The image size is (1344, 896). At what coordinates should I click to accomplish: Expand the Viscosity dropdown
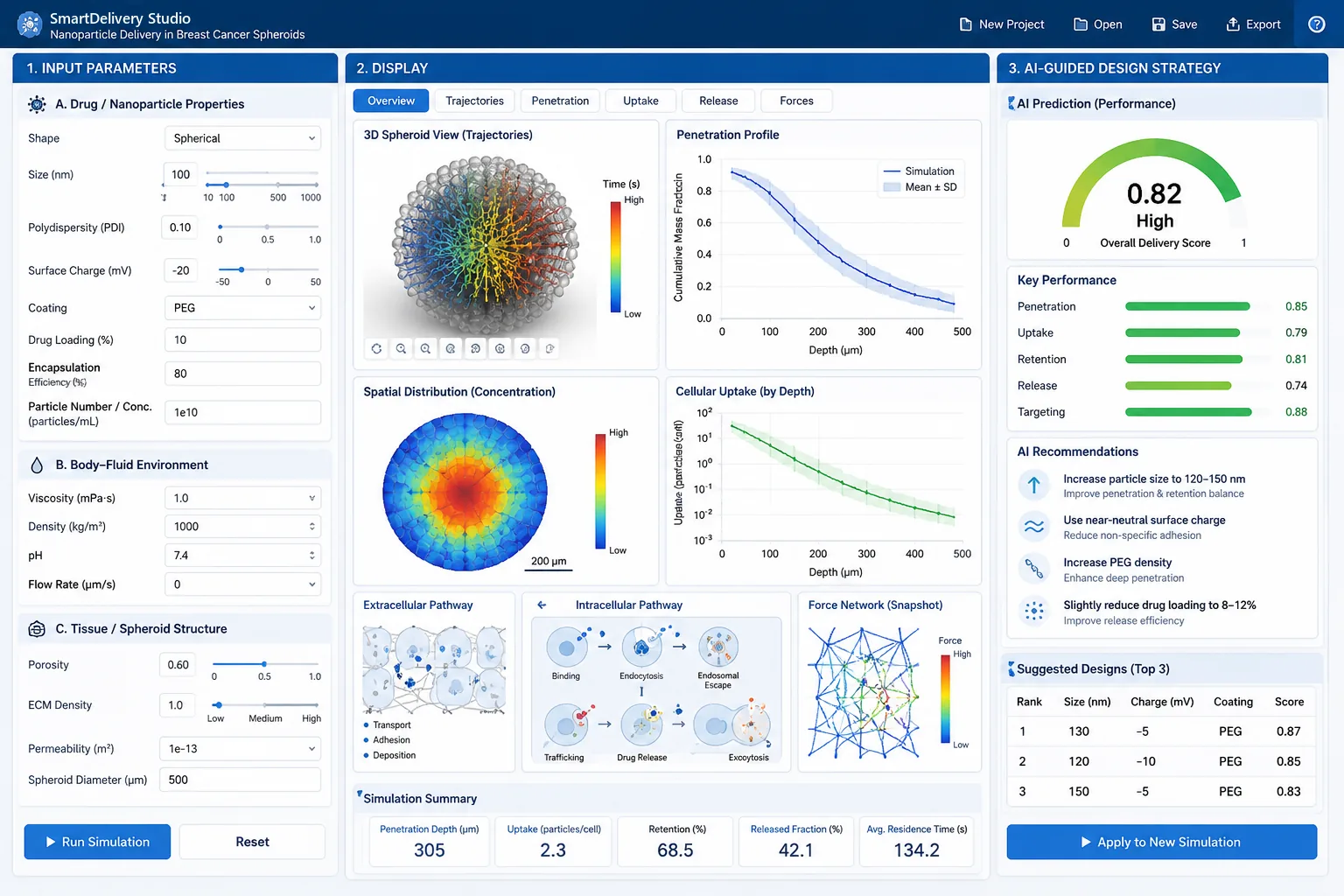coord(242,498)
